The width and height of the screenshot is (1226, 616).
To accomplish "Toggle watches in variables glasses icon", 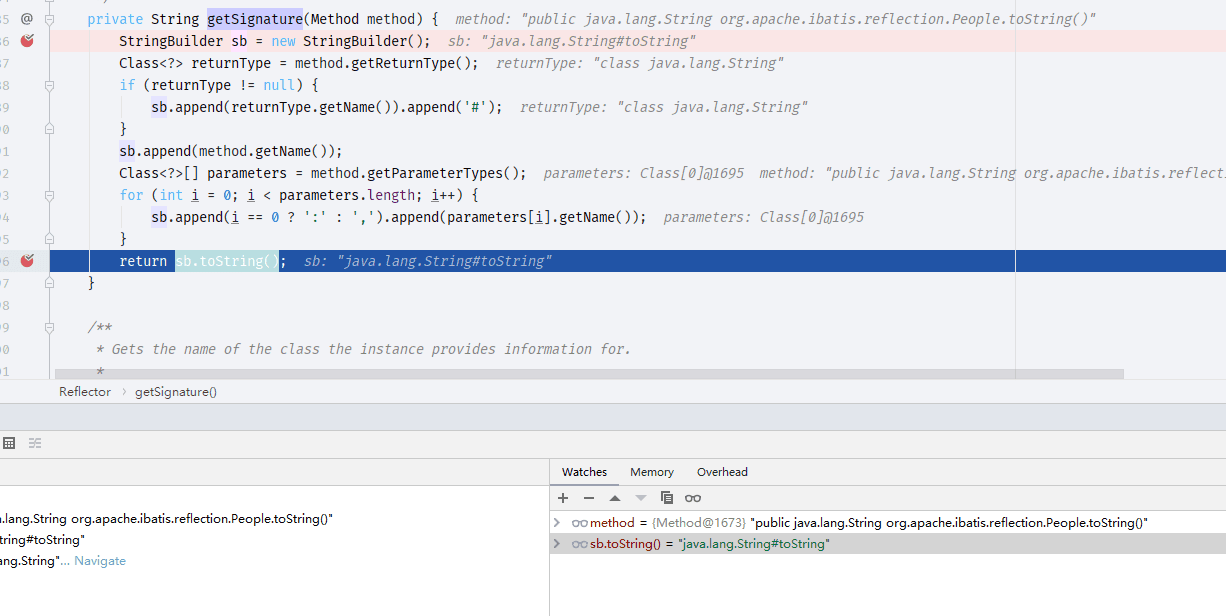I will pyautogui.click(x=693, y=498).
